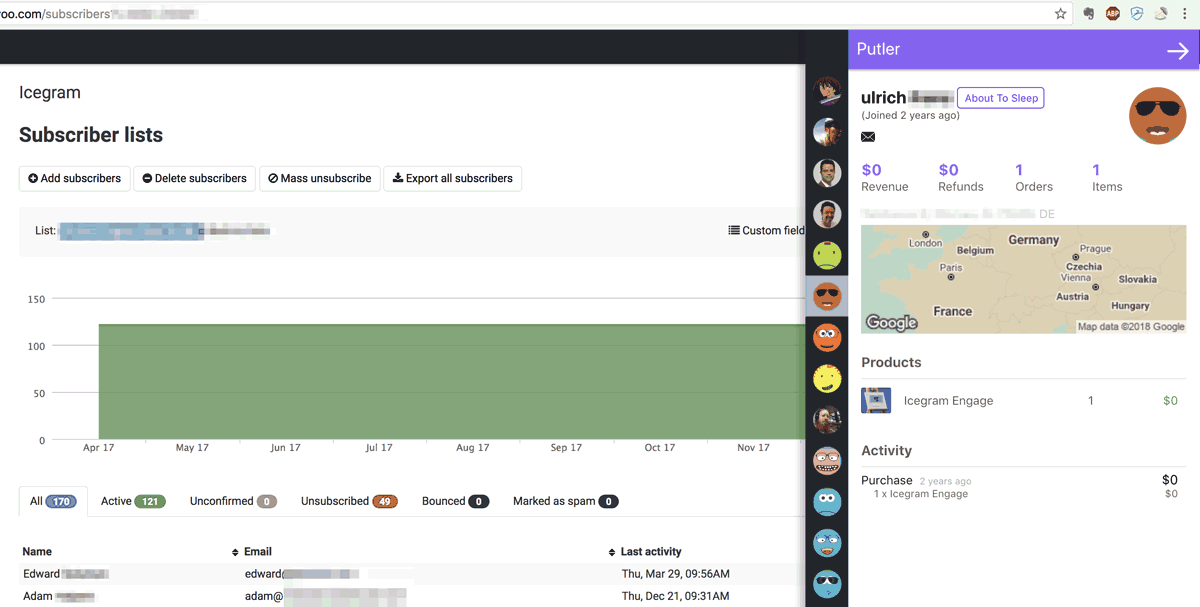This screenshot has height=607, width=1200.
Task: Click the About To Sleep badge
Action: click(1001, 98)
